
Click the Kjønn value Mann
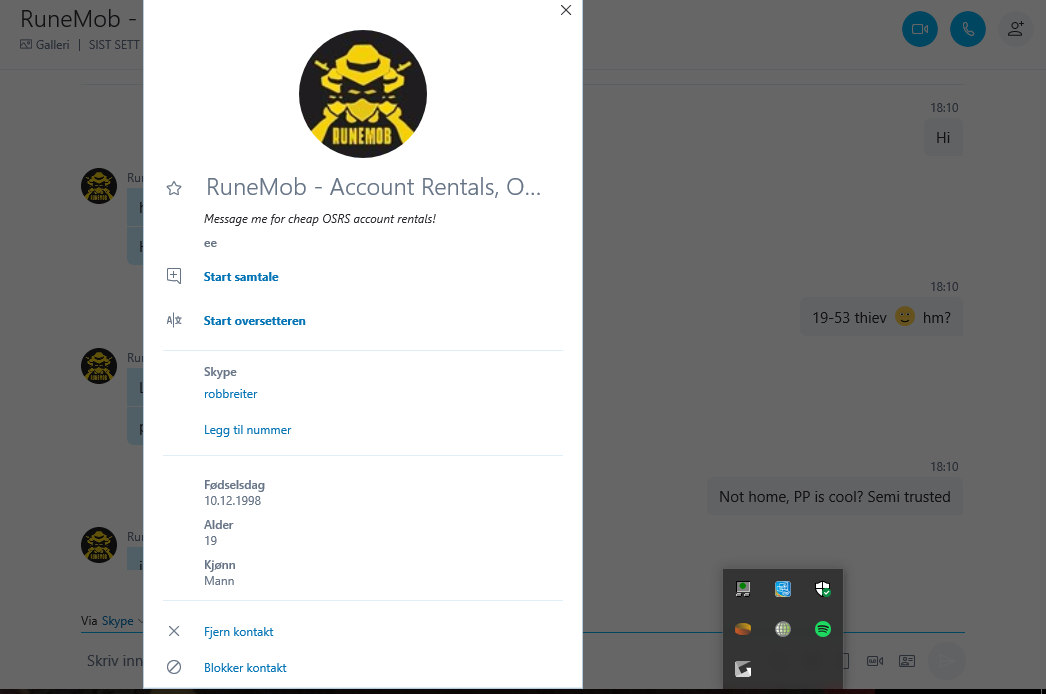(x=219, y=581)
